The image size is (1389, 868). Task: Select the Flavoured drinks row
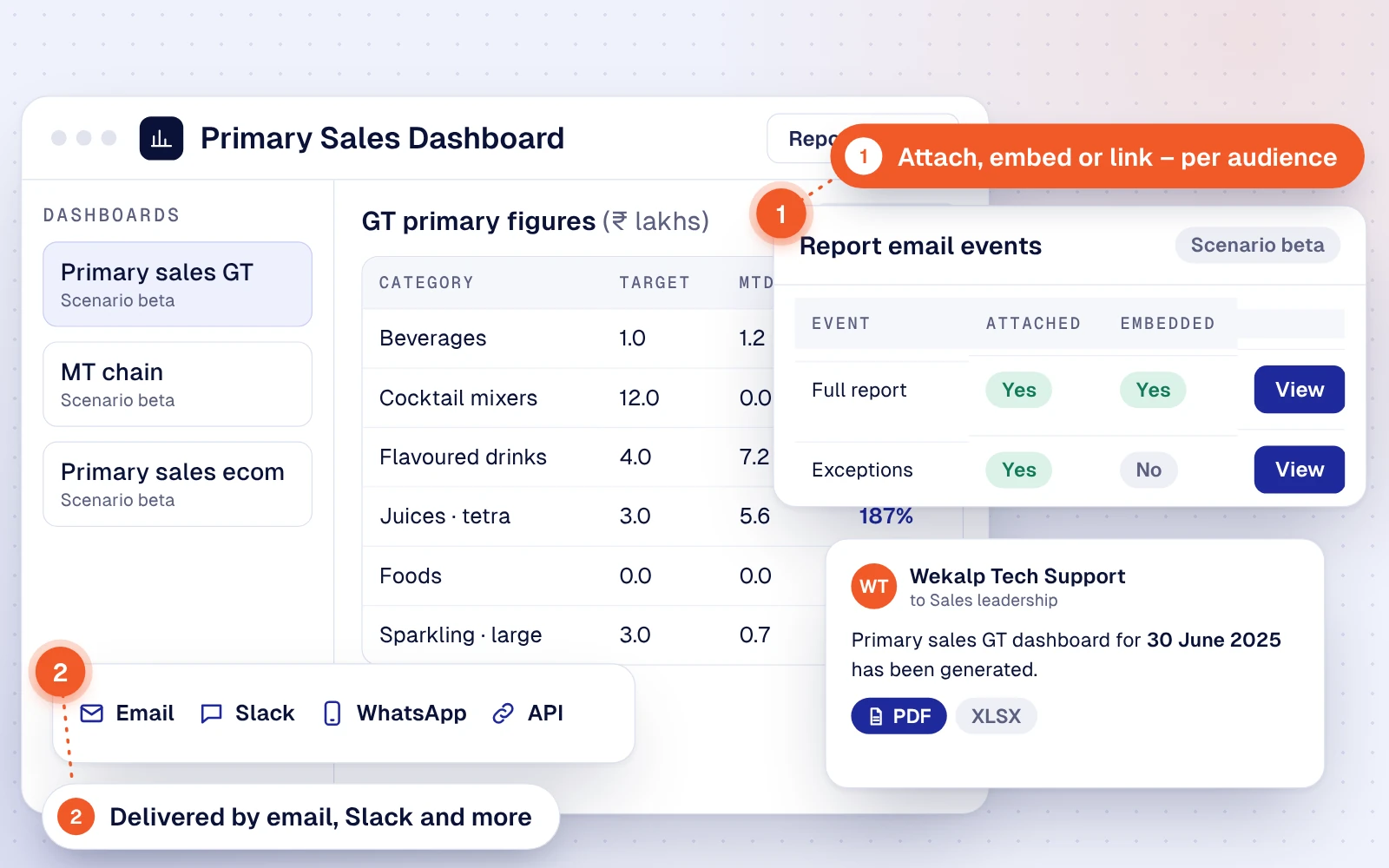tap(569, 457)
